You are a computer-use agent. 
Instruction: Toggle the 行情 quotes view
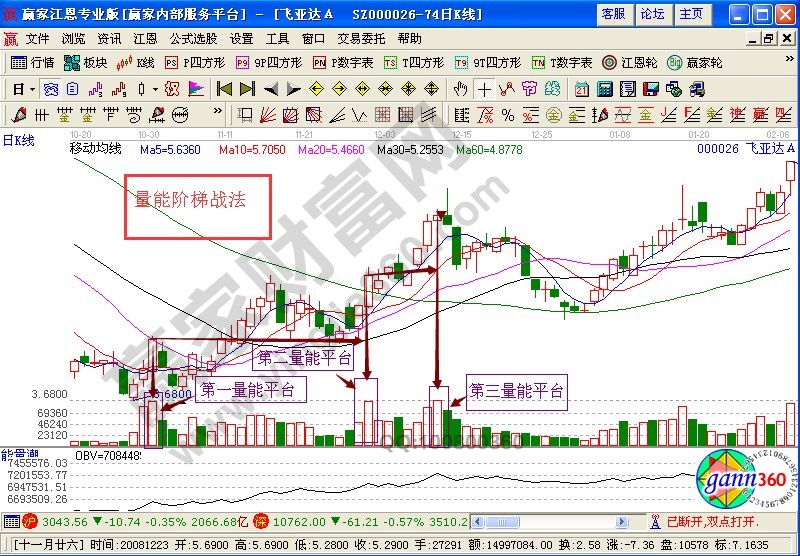[x=34, y=62]
